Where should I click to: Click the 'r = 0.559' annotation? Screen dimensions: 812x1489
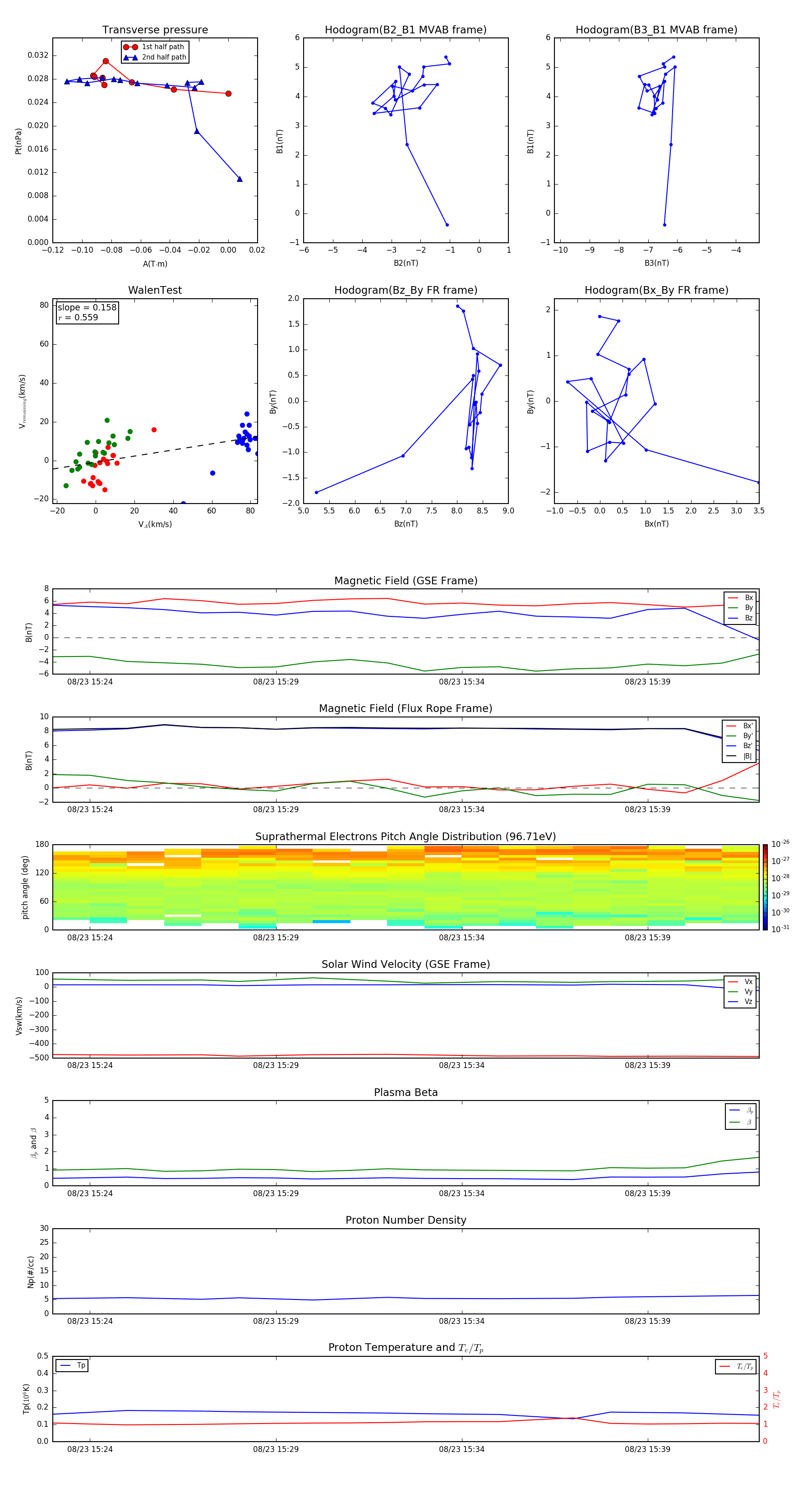tap(78, 317)
